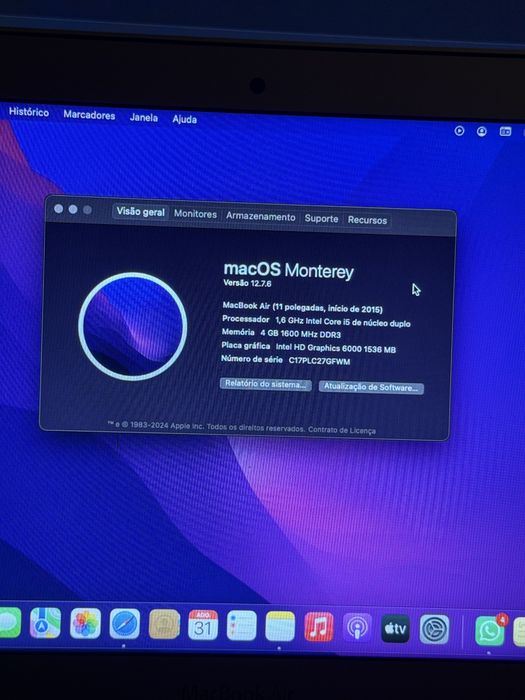Screen dimensions: 525x700
Task: Switch to the Armazenamento tab
Action: point(261,217)
